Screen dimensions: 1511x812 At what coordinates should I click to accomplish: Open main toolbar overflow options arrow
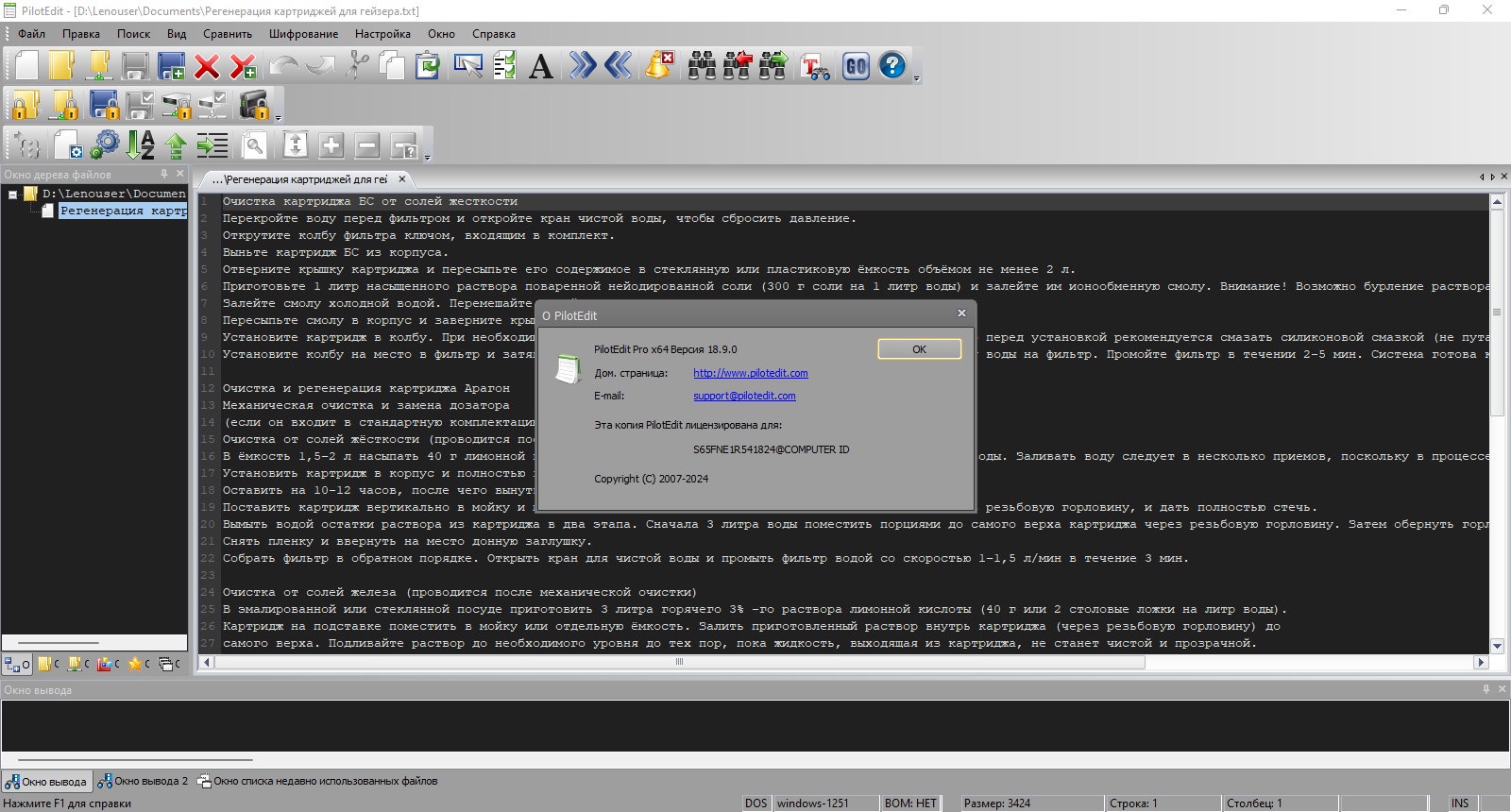click(x=917, y=79)
